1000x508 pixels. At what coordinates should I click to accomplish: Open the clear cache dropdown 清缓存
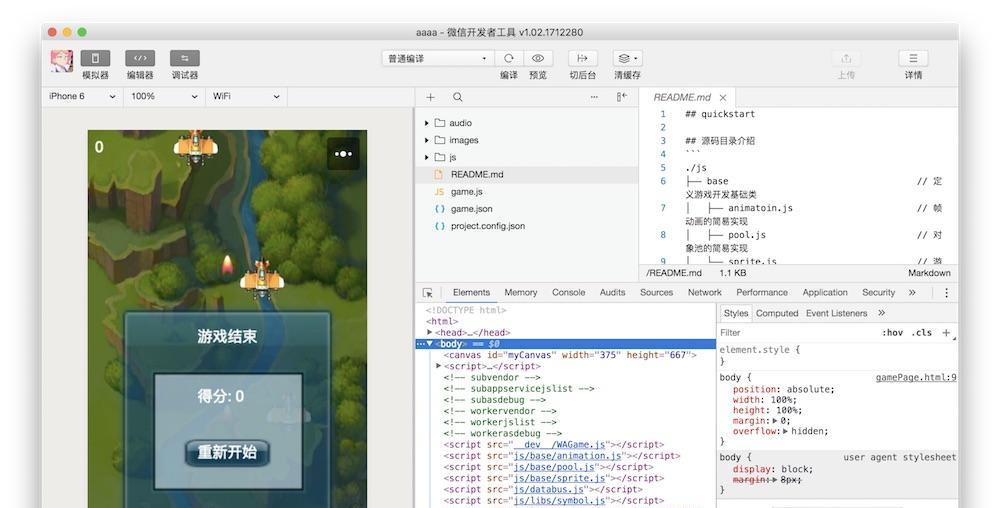628,58
